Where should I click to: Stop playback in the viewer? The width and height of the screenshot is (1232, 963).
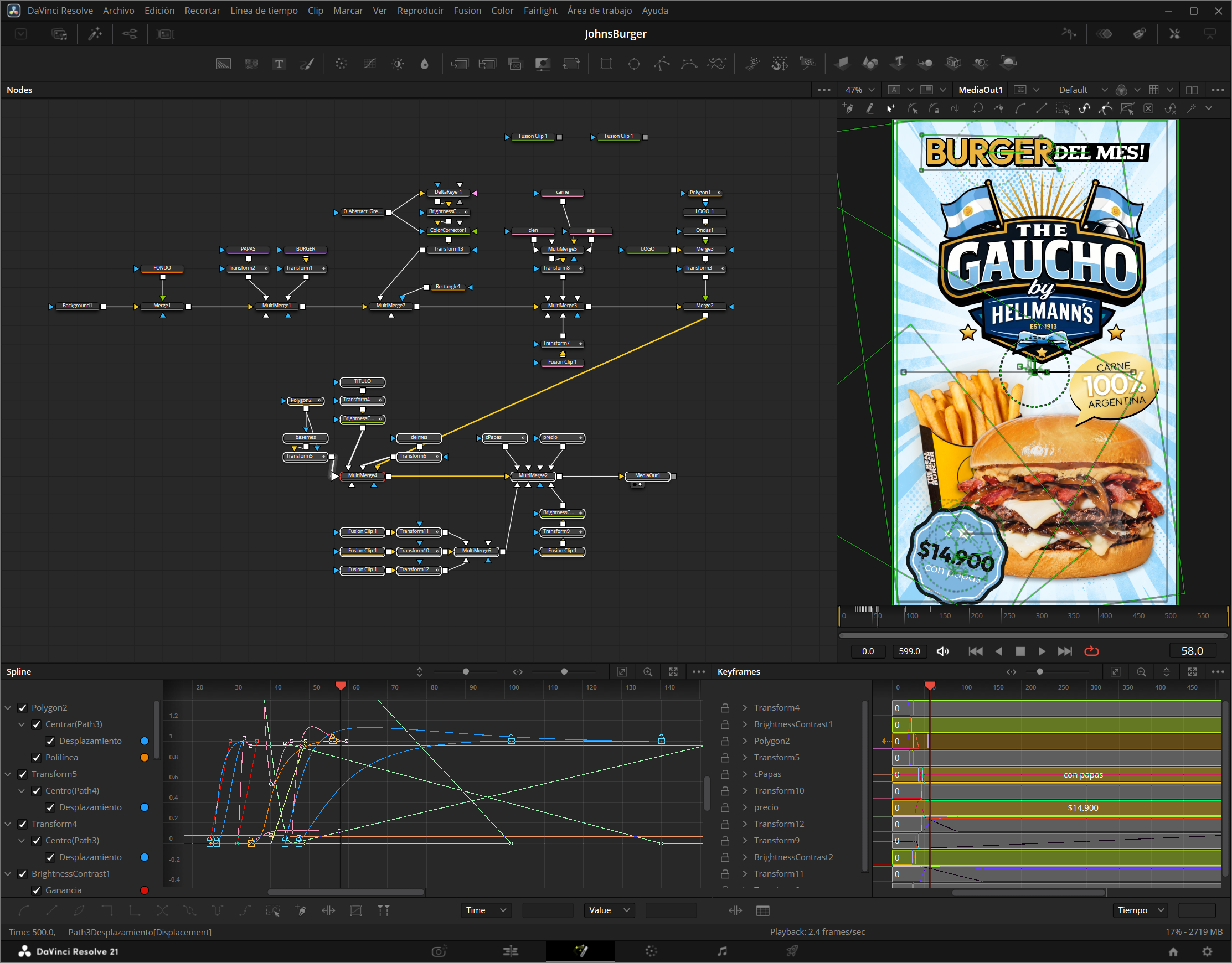[x=1020, y=651]
